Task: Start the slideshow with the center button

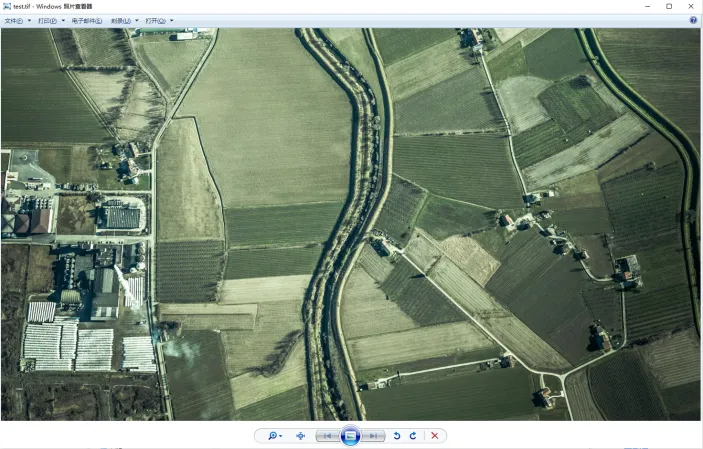Action: click(350, 436)
